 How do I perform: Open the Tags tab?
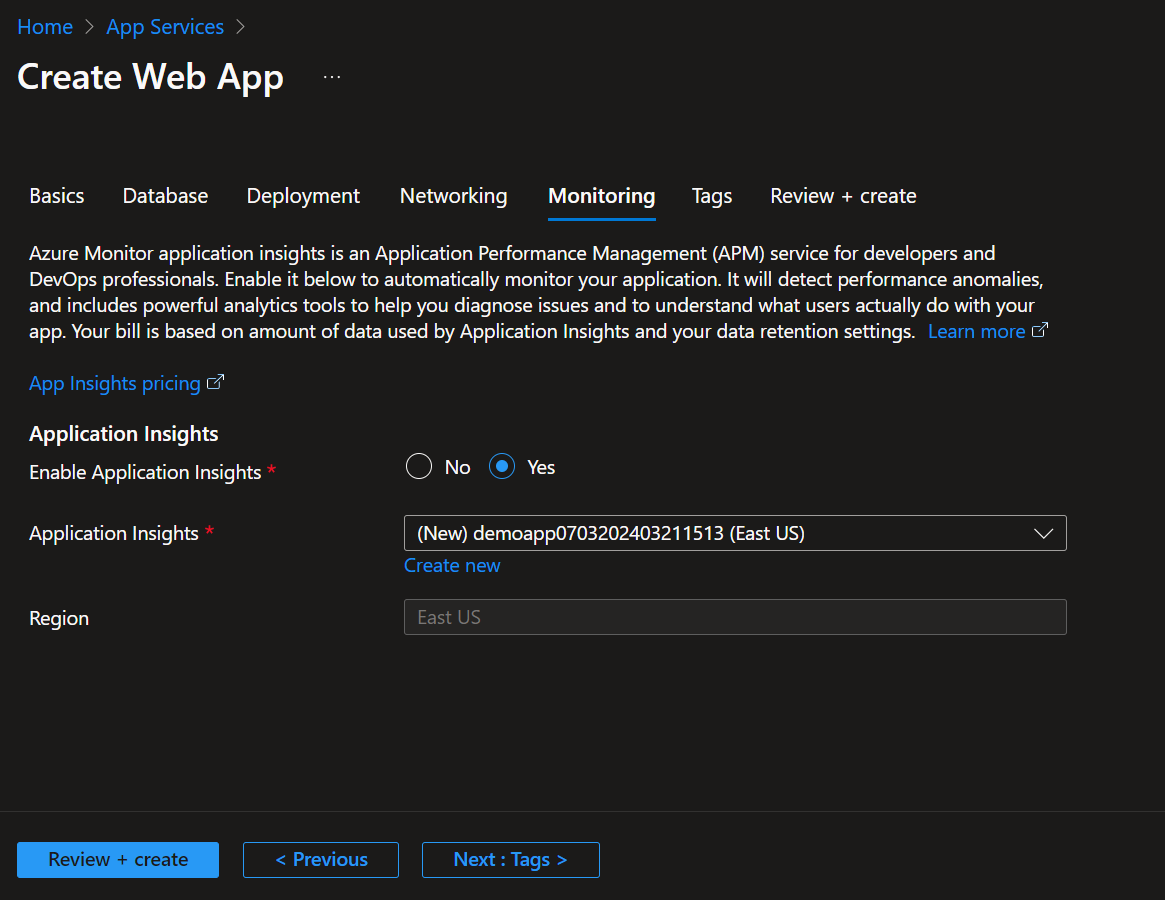click(x=712, y=196)
